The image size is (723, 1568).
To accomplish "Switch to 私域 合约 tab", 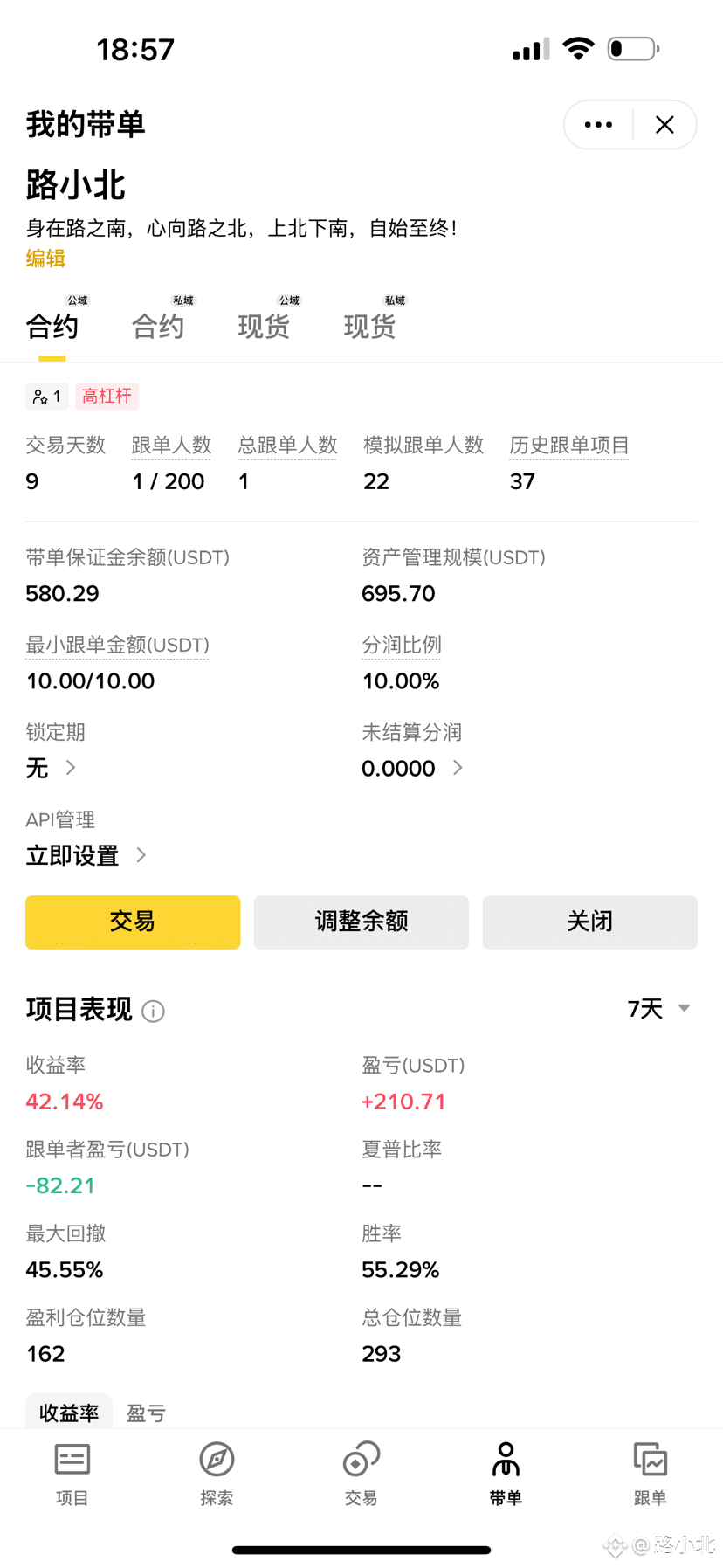I will 159,326.
